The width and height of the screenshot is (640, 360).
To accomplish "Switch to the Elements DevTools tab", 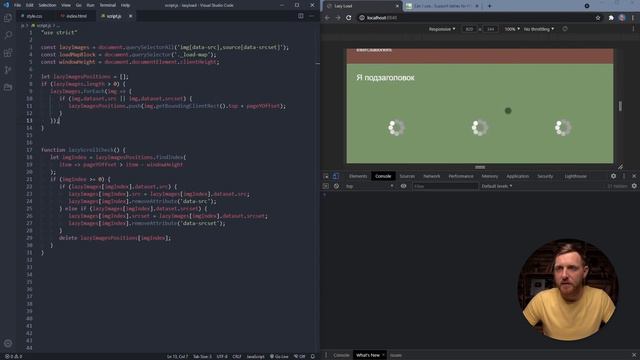I will pos(358,176).
